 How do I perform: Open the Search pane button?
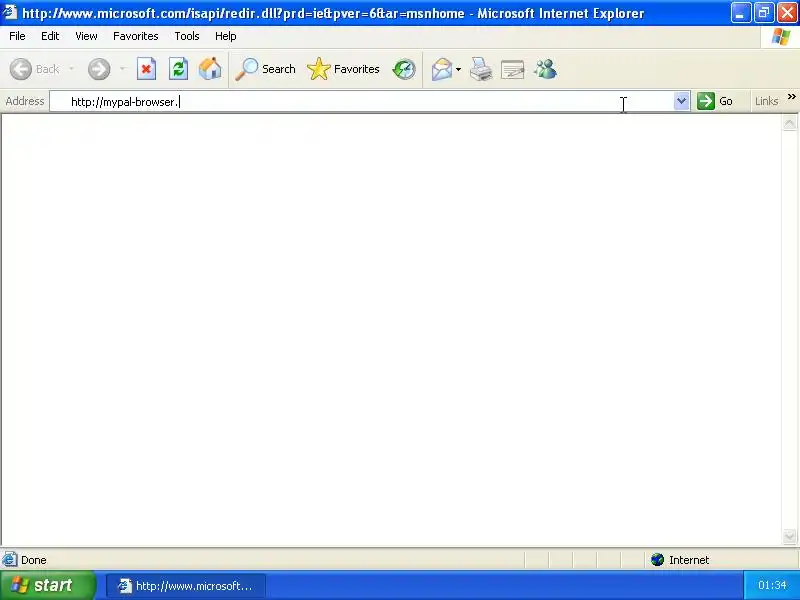265,69
